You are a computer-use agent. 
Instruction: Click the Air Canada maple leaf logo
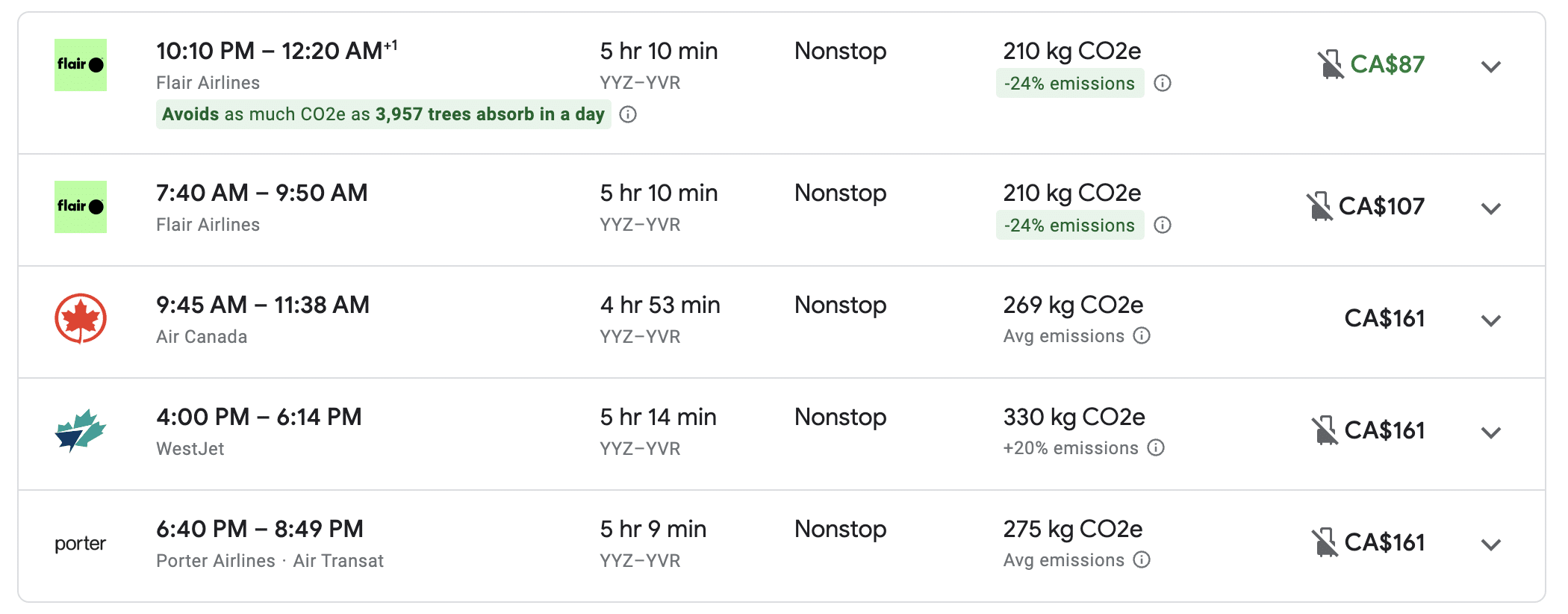pos(81,319)
